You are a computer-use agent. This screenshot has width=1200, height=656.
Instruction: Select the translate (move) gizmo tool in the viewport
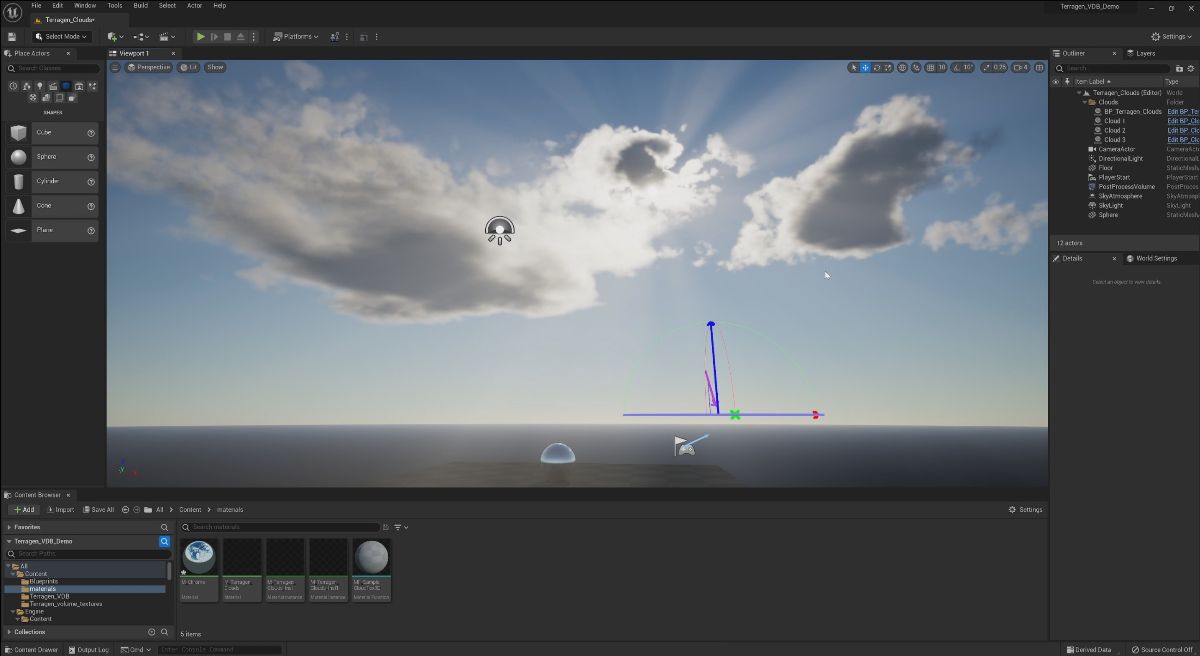point(865,68)
